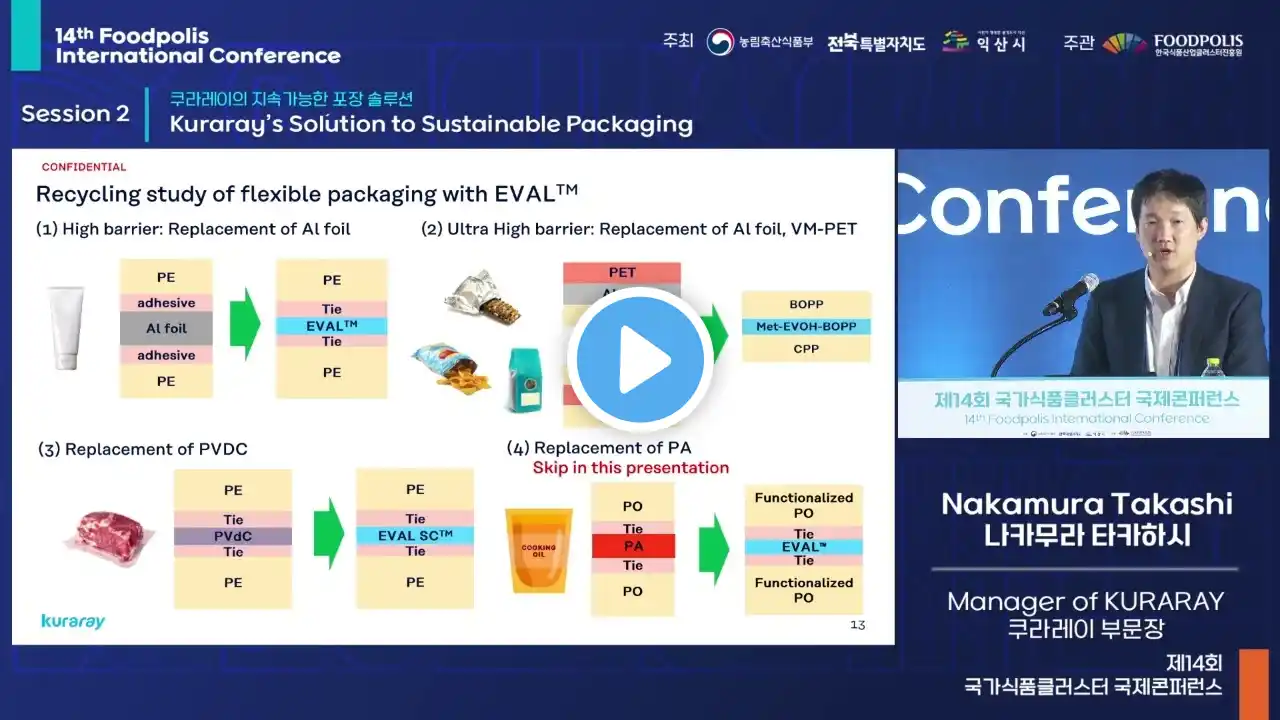This screenshot has width=1280, height=720.
Task: Click the green arrow beside the PA stack
Action: (x=713, y=549)
